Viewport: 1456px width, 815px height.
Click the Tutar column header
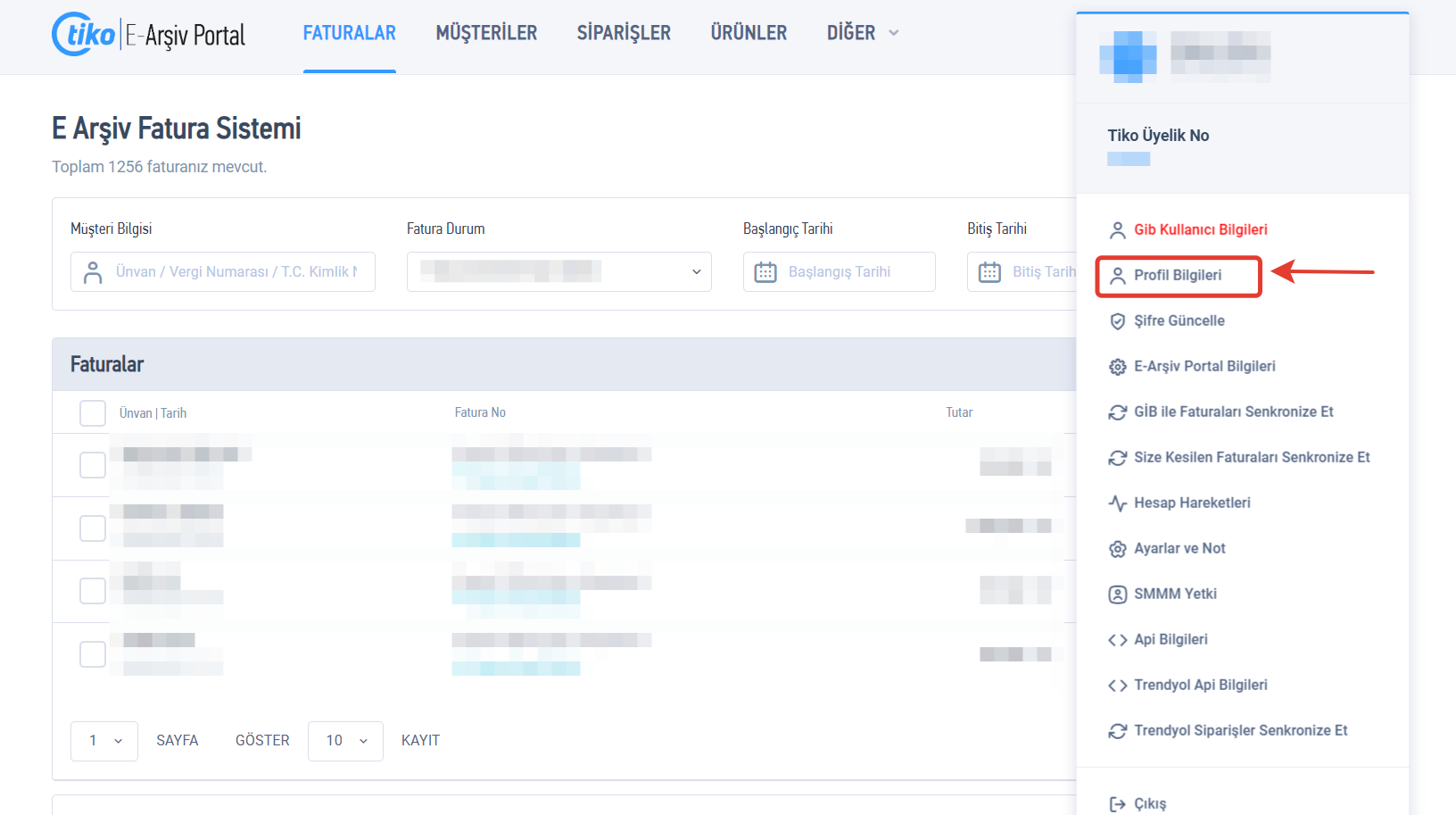[x=959, y=412]
